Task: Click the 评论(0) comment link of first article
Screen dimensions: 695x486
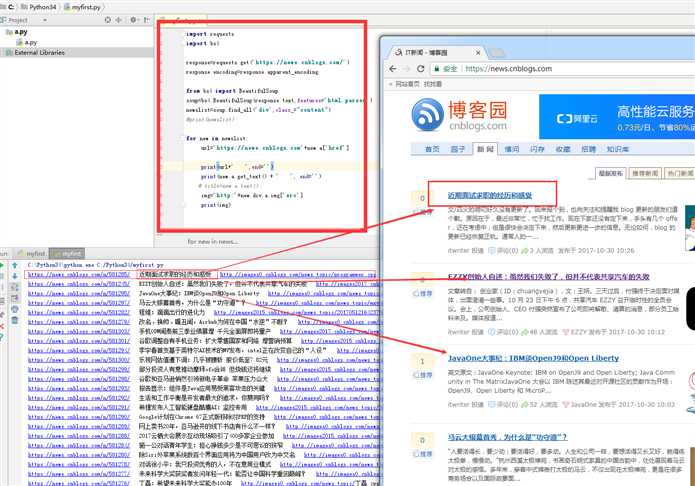Action: pyautogui.click(x=503, y=251)
